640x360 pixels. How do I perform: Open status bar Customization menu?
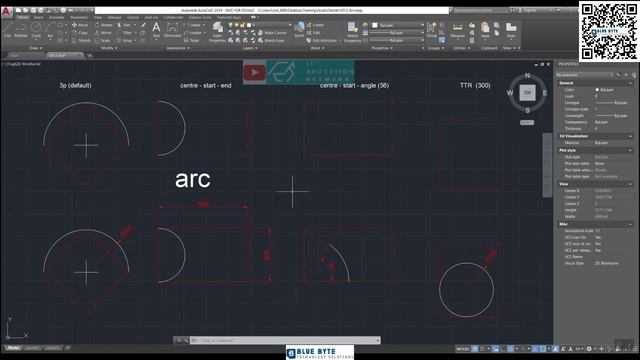coord(635,349)
